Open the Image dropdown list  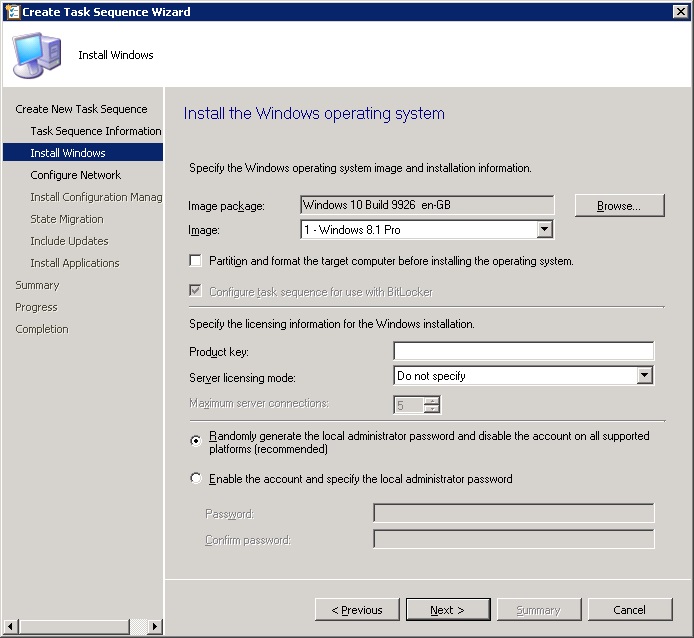(544, 230)
